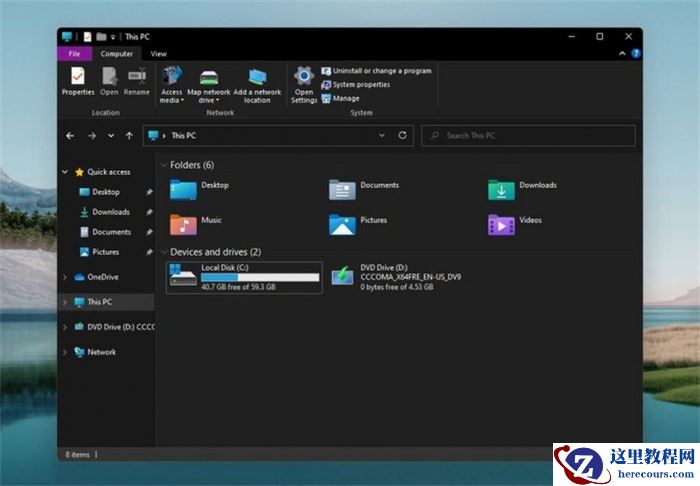Click the 40.7 GB free text
This screenshot has height=486, width=700.
click(238, 287)
